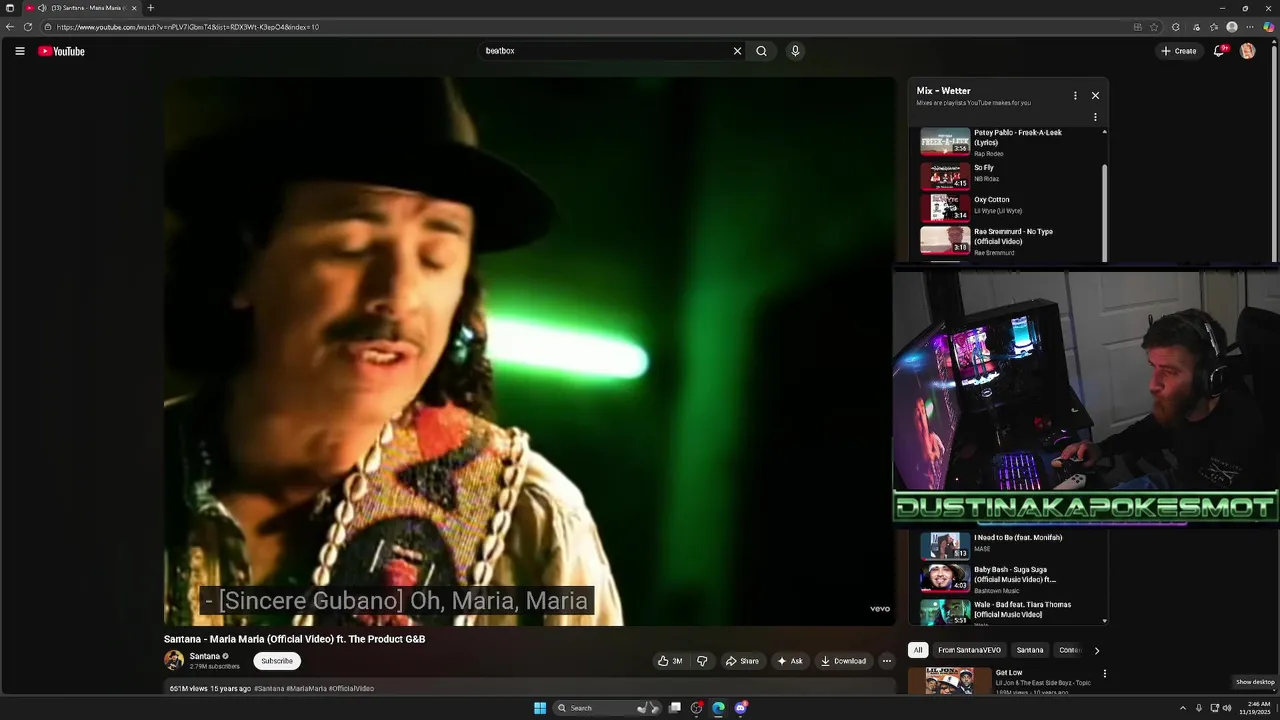The height and width of the screenshot is (720, 1280).
Task: Add this page to favorites
Action: (x=1155, y=27)
